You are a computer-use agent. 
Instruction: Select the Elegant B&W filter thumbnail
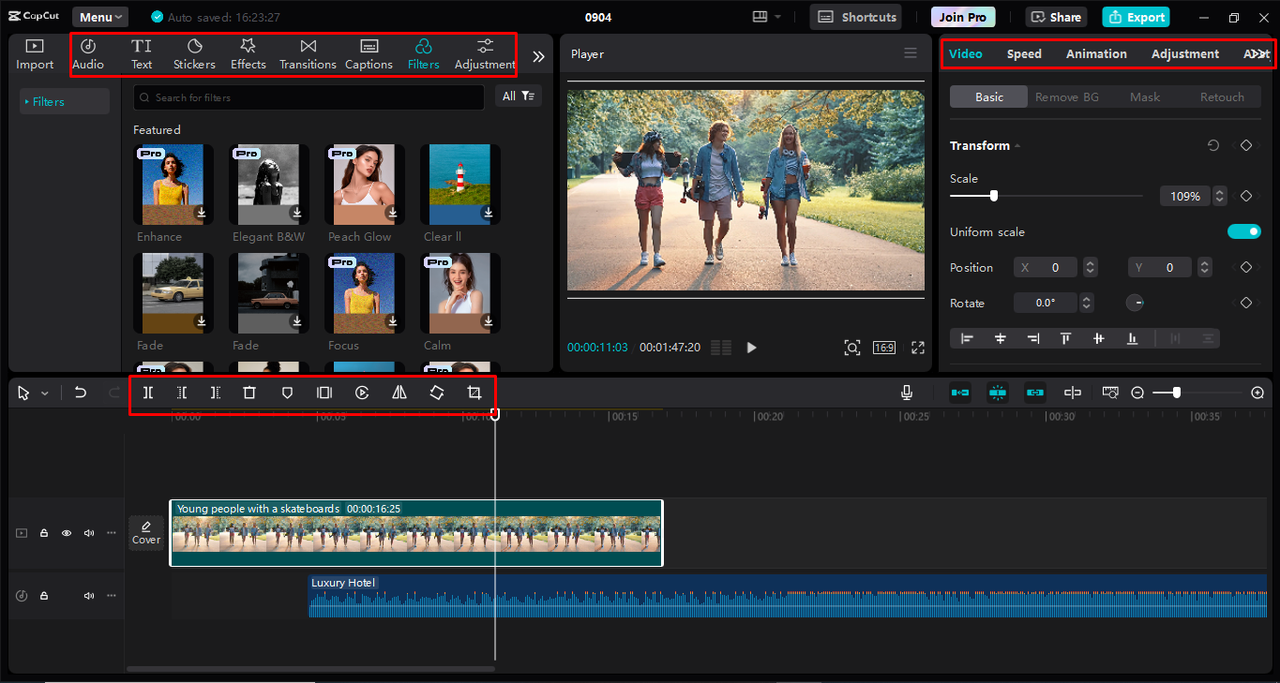pyautogui.click(x=268, y=184)
